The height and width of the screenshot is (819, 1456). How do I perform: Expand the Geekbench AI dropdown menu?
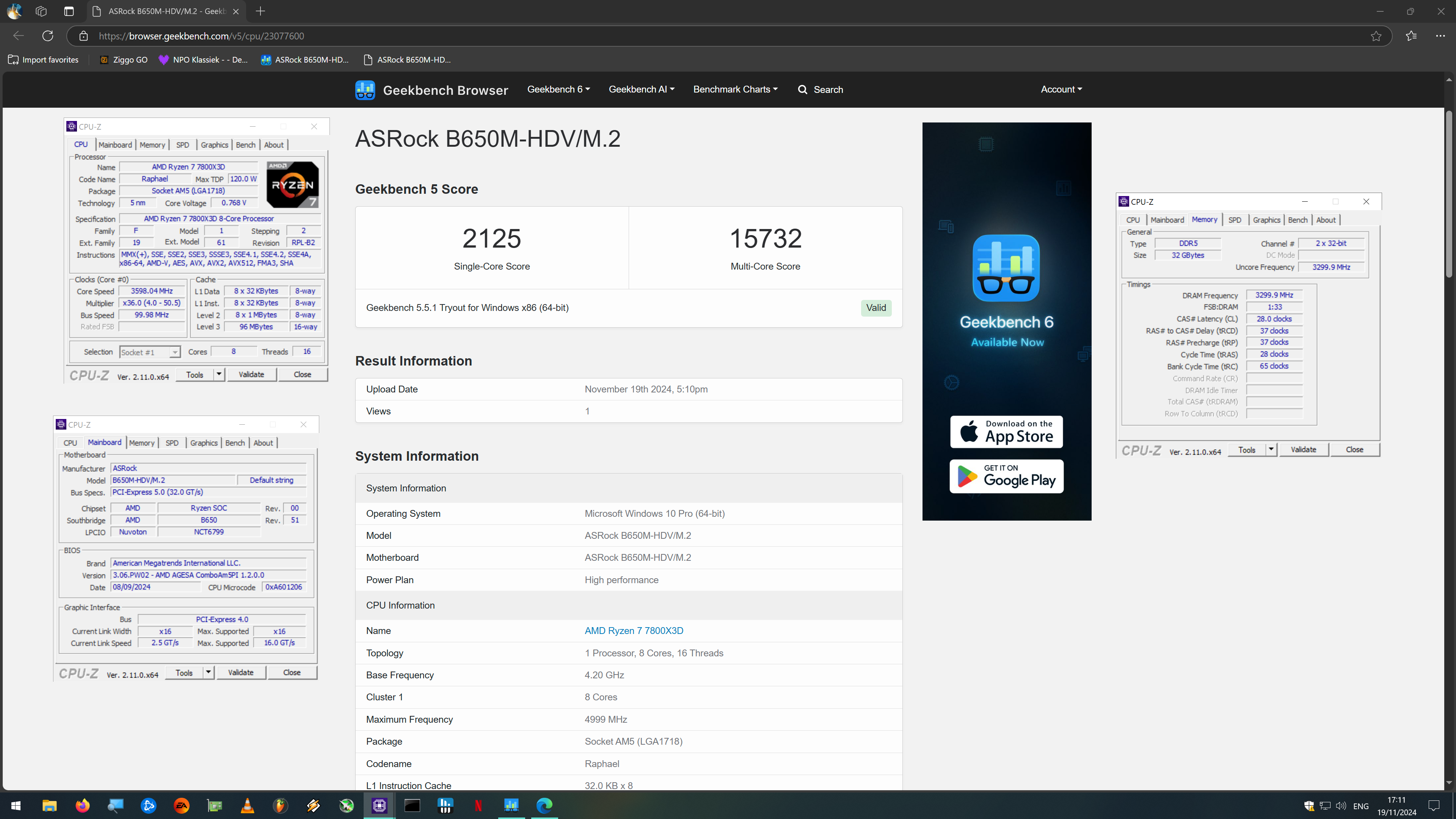point(642,89)
